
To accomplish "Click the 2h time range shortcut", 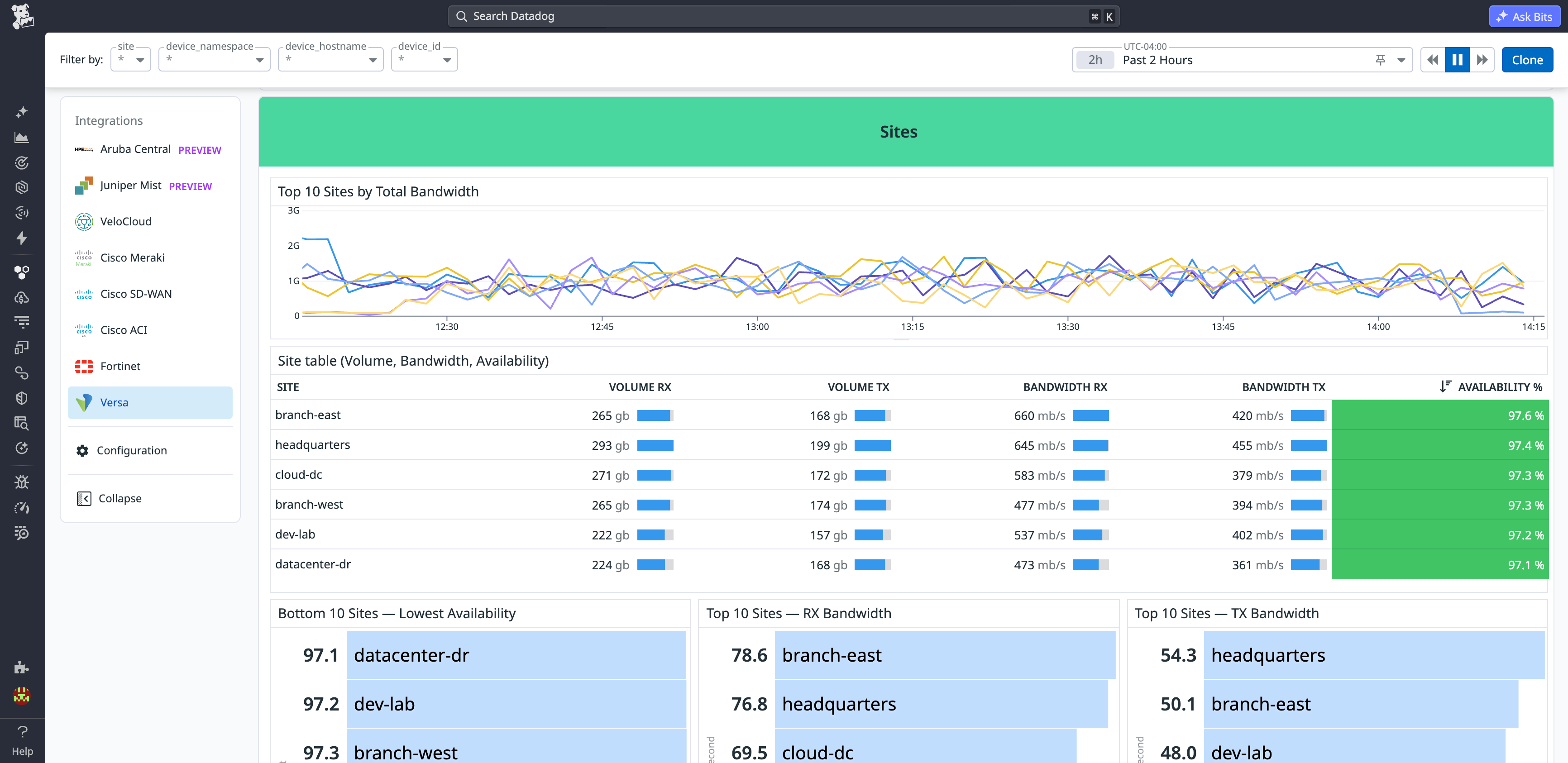I will pos(1095,60).
